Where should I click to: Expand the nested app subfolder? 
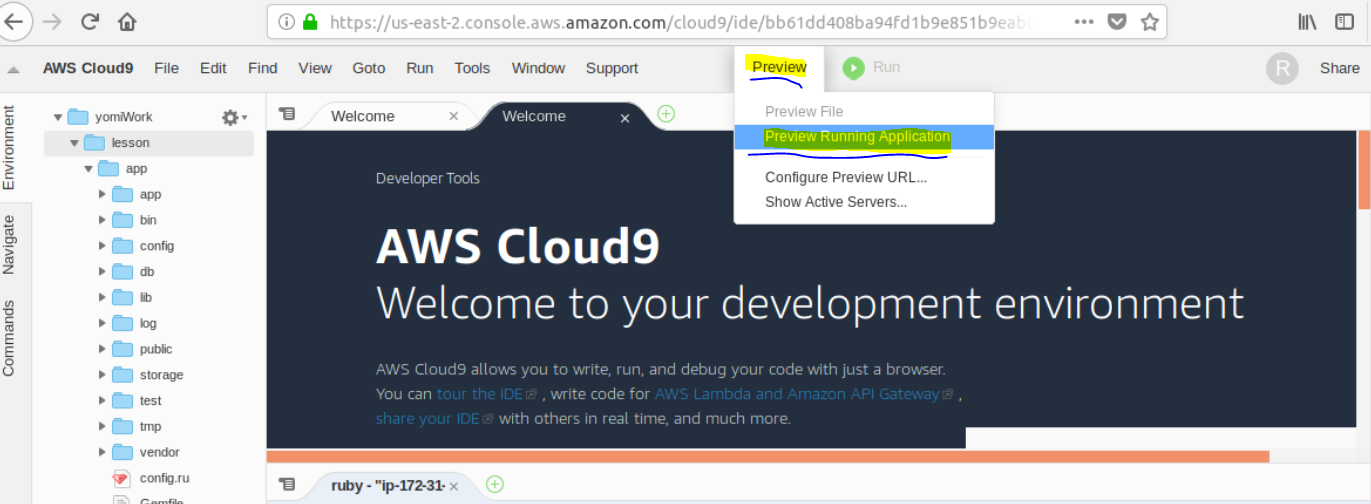pos(102,194)
